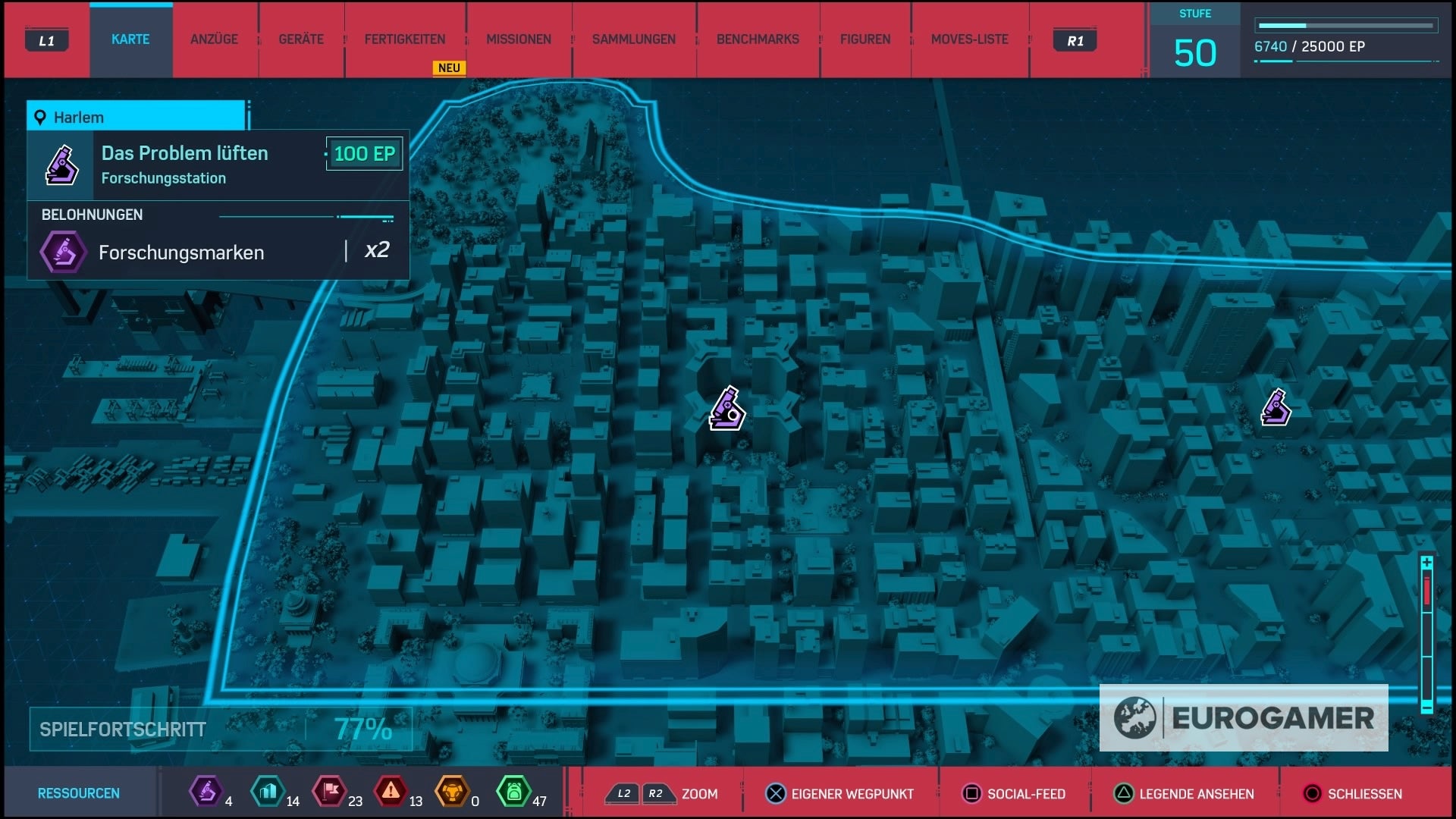This screenshot has width=1456, height=819.
Task: Click the Zoom control label
Action: click(699, 794)
